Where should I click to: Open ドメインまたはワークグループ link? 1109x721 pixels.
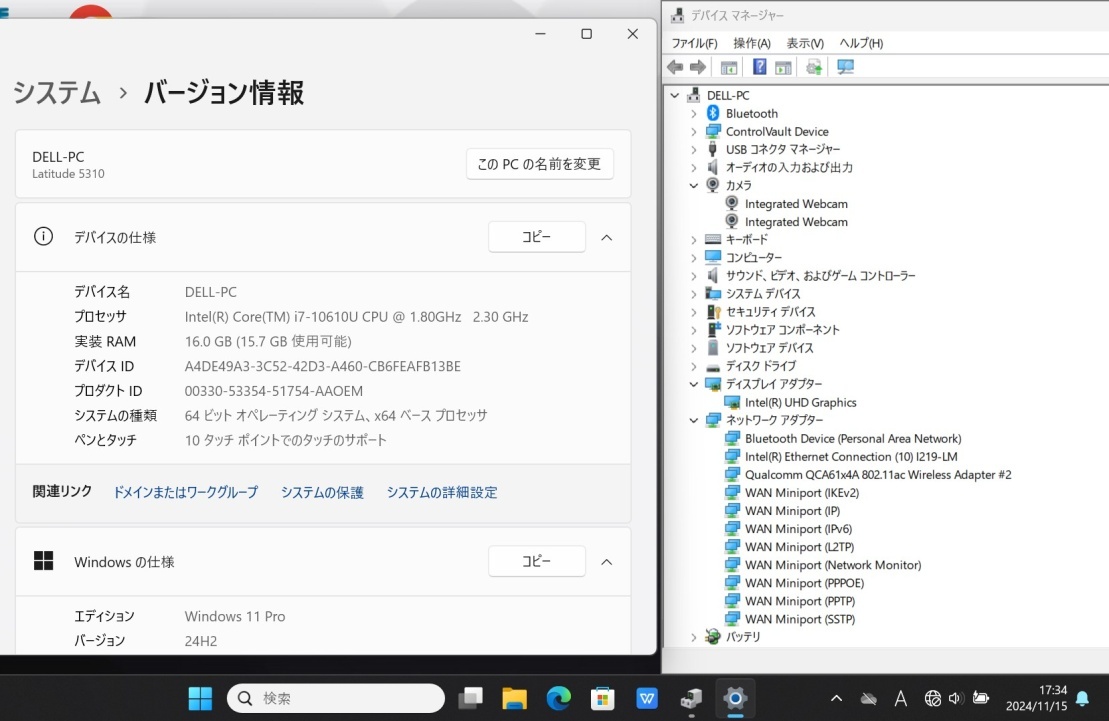tap(185, 492)
